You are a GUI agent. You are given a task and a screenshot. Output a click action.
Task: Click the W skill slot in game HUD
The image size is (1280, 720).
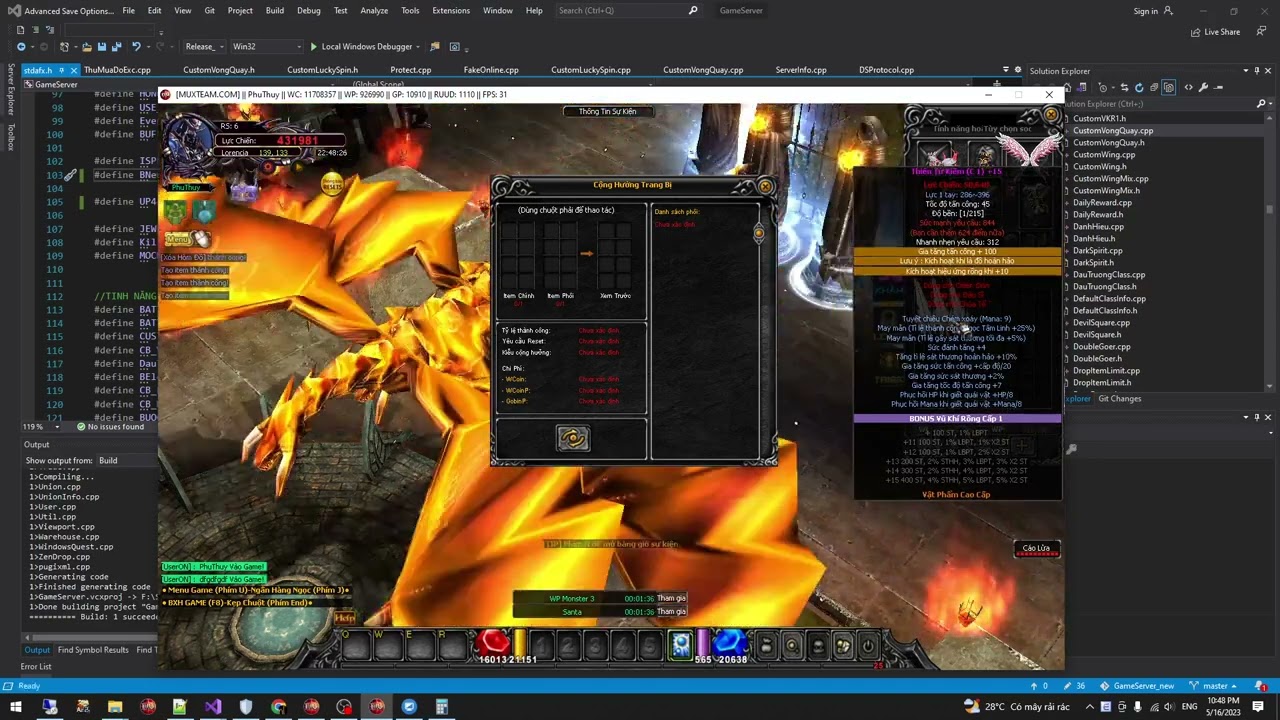(x=388, y=646)
